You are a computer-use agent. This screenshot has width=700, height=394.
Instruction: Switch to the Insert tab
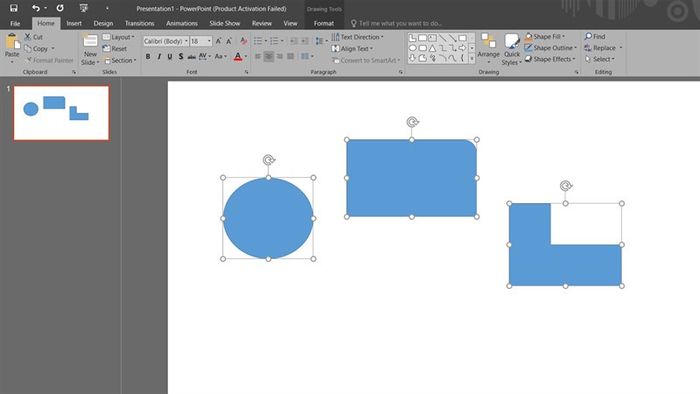(74, 23)
